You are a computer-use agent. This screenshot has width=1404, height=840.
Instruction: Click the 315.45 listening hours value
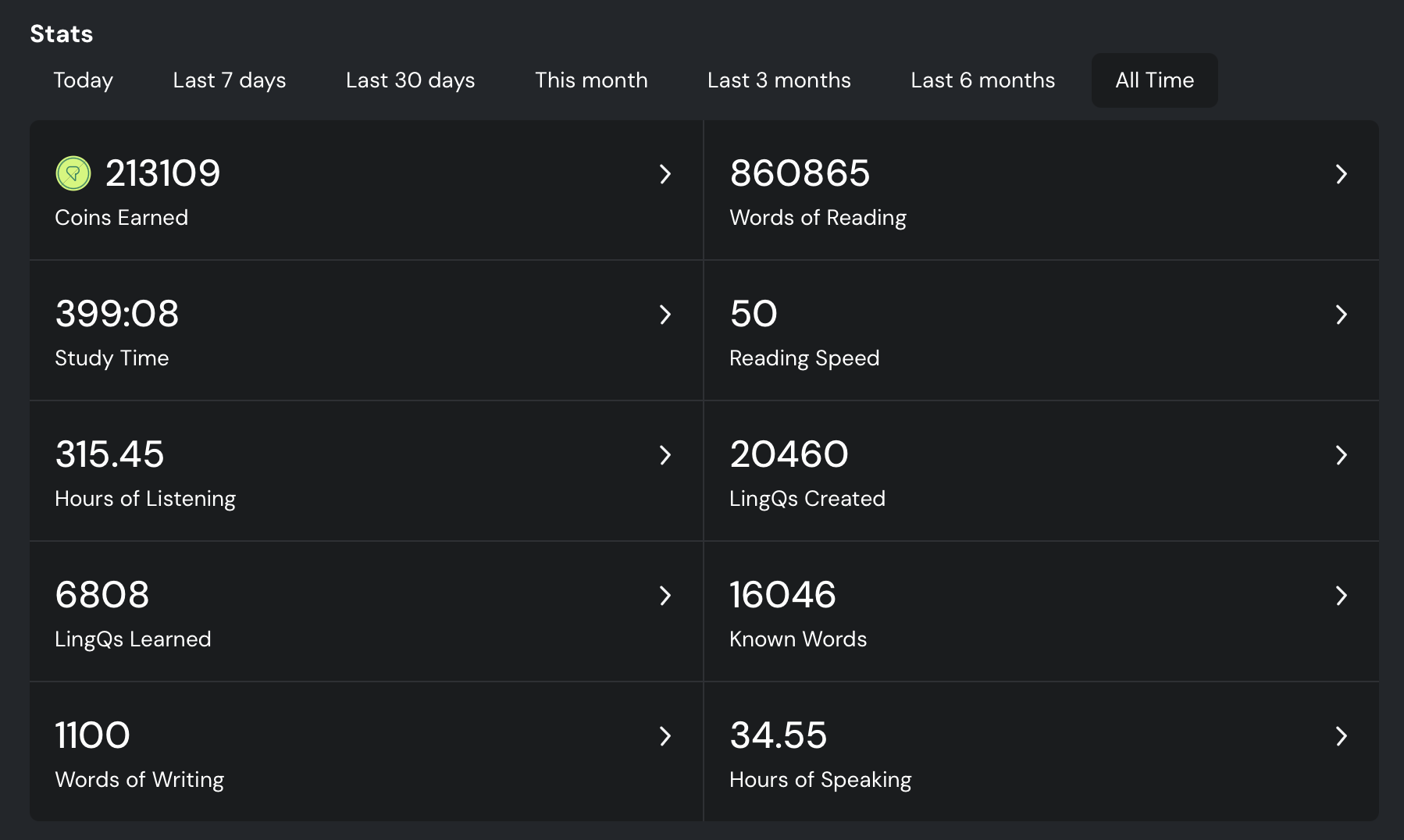pos(110,454)
